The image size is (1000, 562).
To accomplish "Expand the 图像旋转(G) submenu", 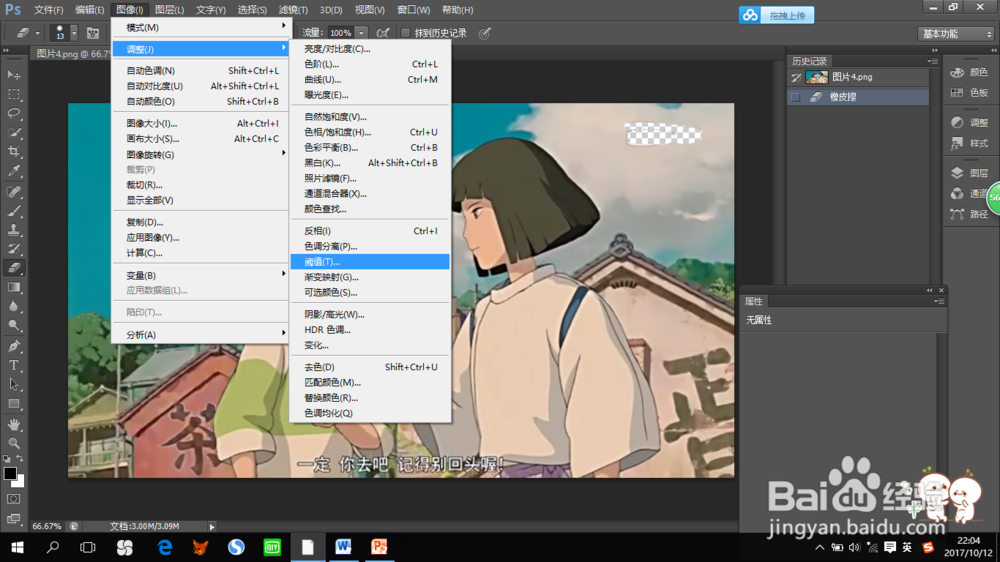I will (x=201, y=154).
